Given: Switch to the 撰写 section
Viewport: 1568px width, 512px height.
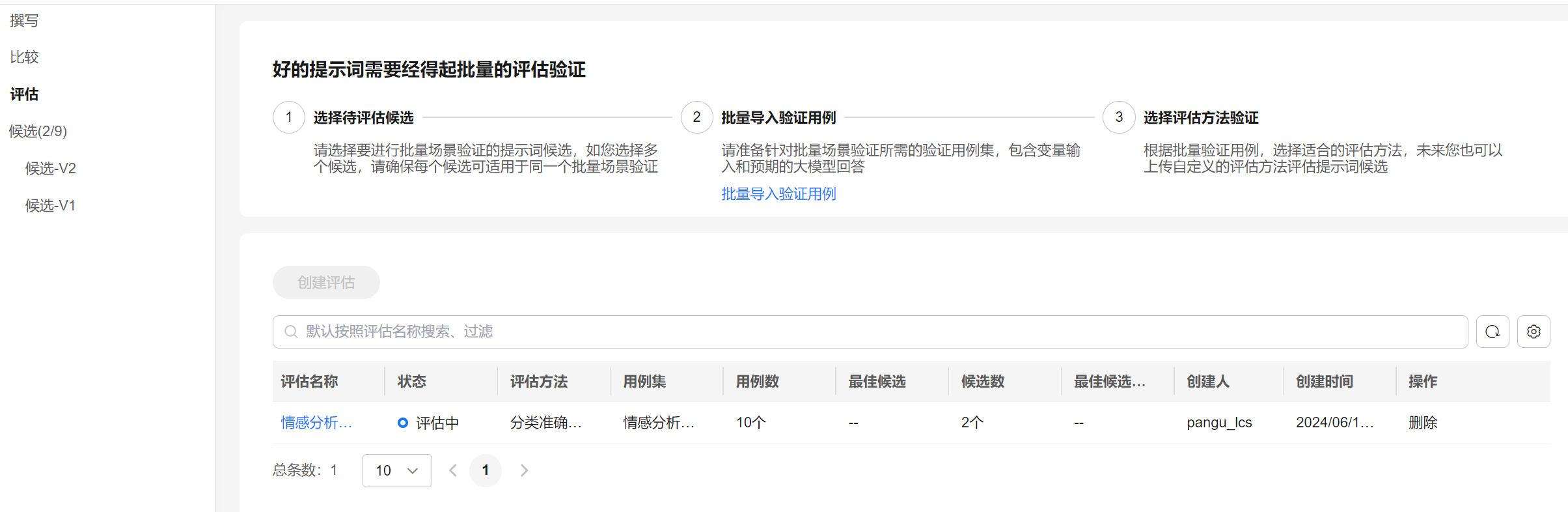Looking at the screenshot, I should (25, 21).
